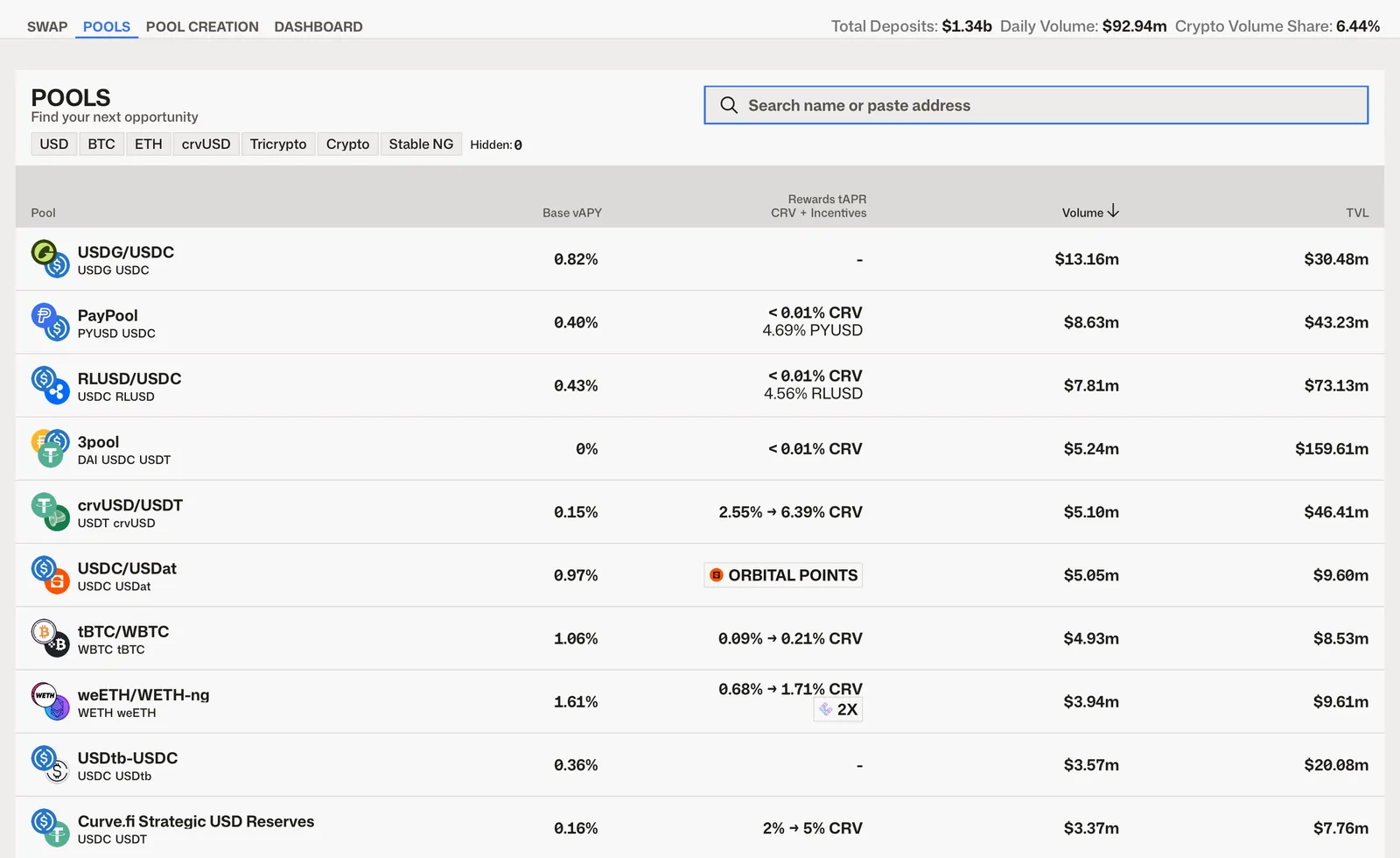
Task: Click the ORBITAL POINTS badge
Action: click(x=783, y=575)
